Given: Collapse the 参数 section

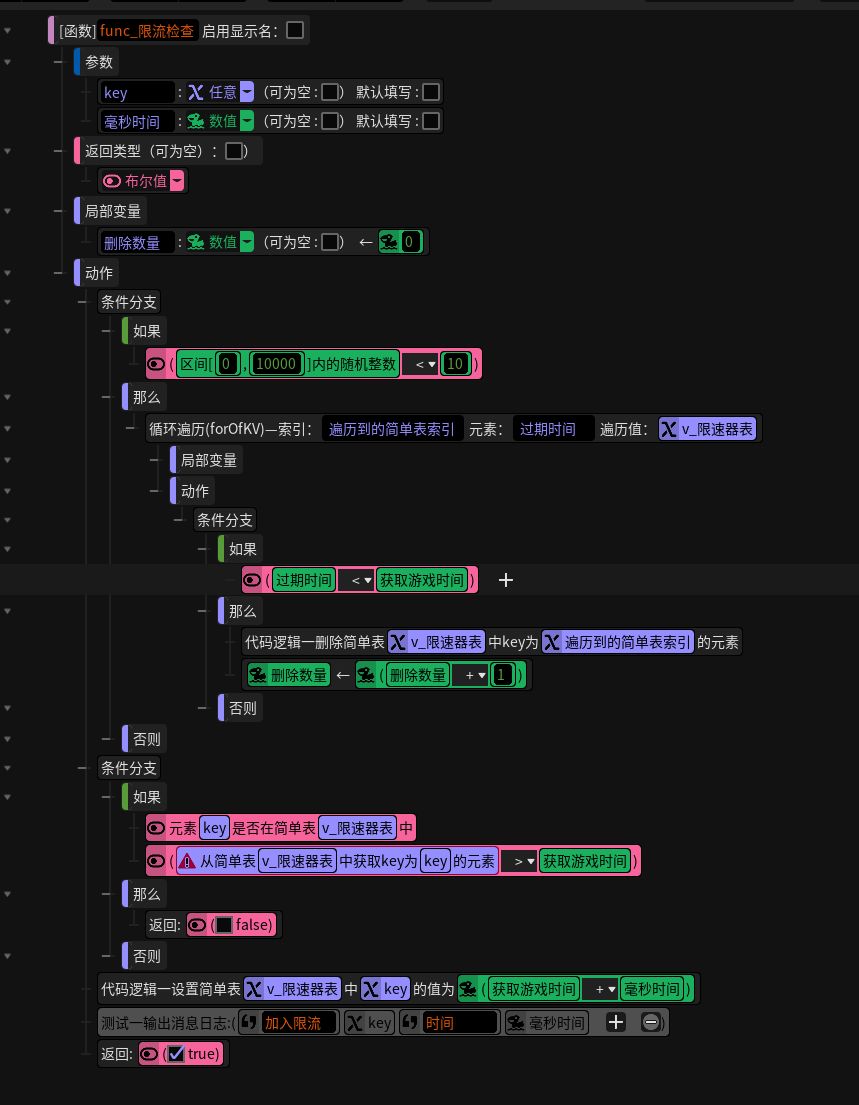Looking at the screenshot, I should pos(58,62).
